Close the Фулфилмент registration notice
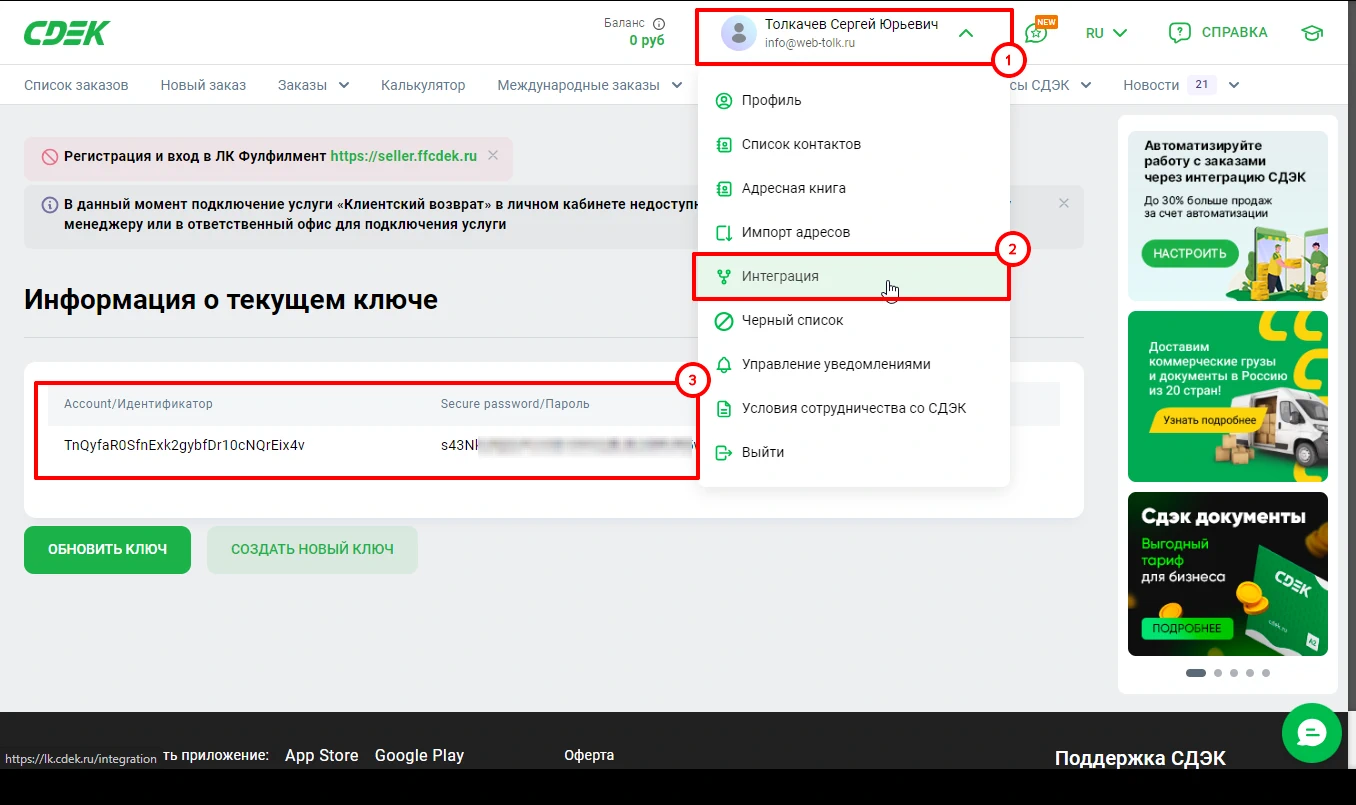Image resolution: width=1356 pixels, height=805 pixels. (493, 156)
